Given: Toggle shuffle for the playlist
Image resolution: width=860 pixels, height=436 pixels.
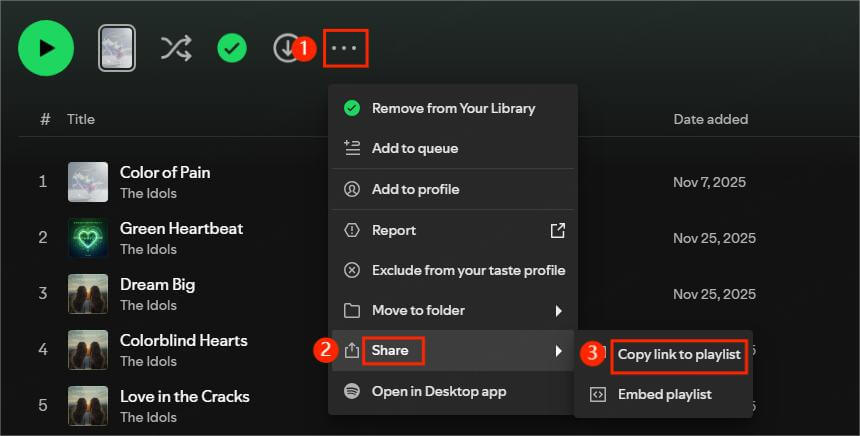Looking at the screenshot, I should [176, 48].
